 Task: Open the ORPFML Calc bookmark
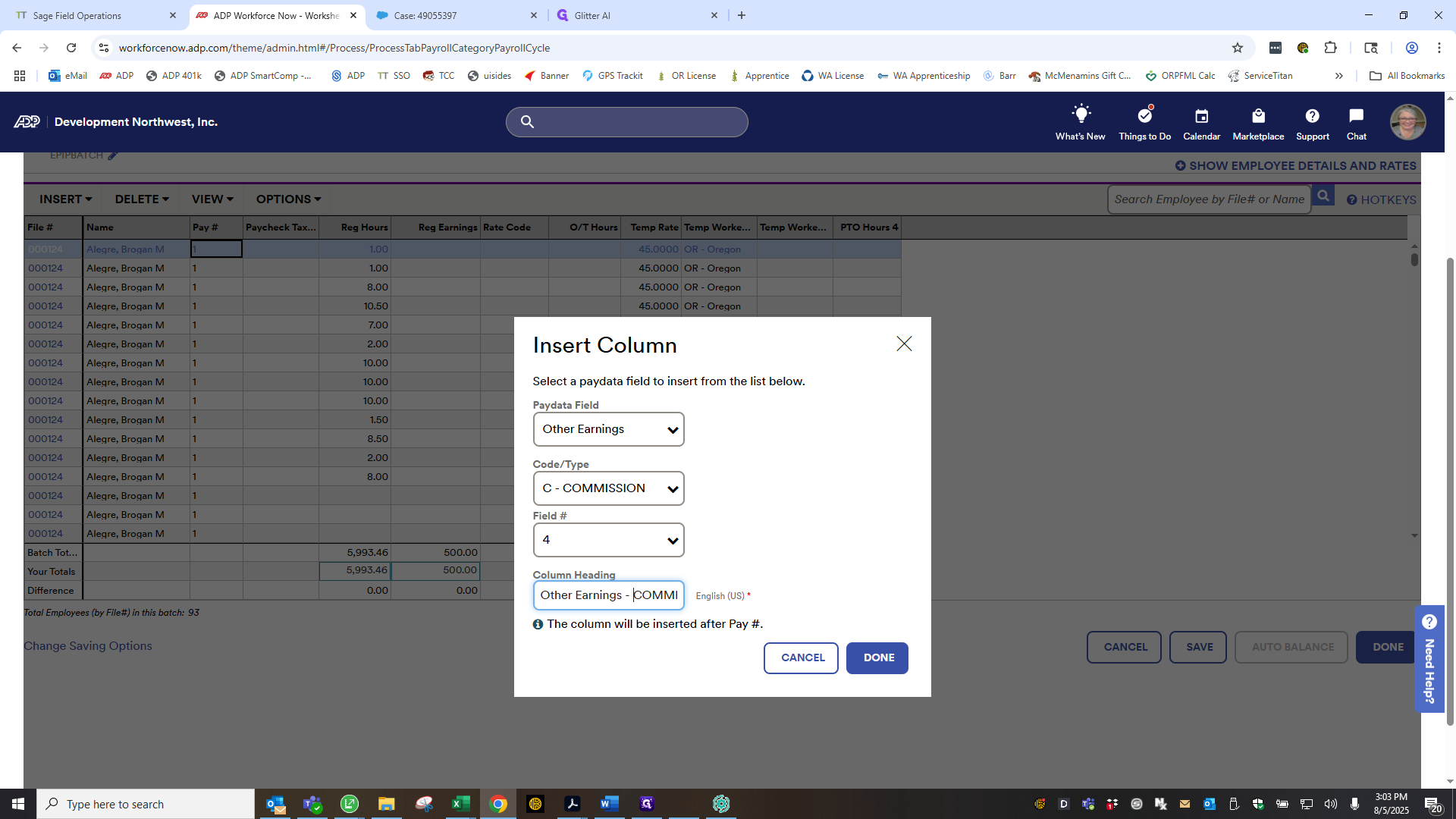click(1181, 76)
